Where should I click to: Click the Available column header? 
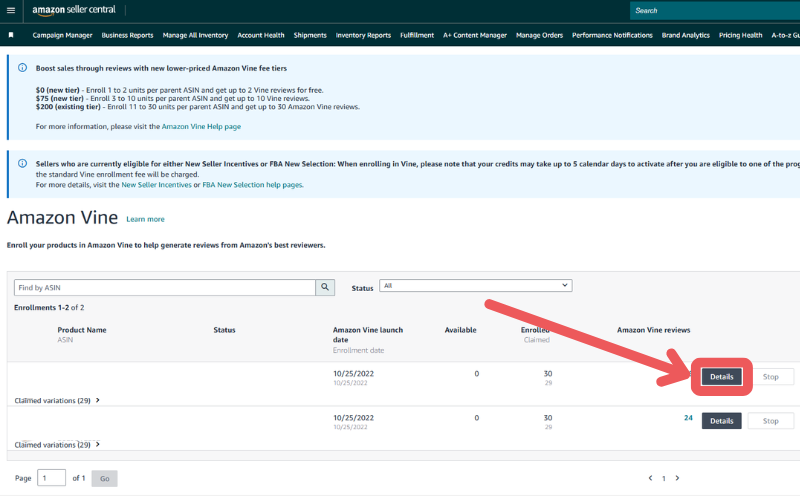click(460, 330)
